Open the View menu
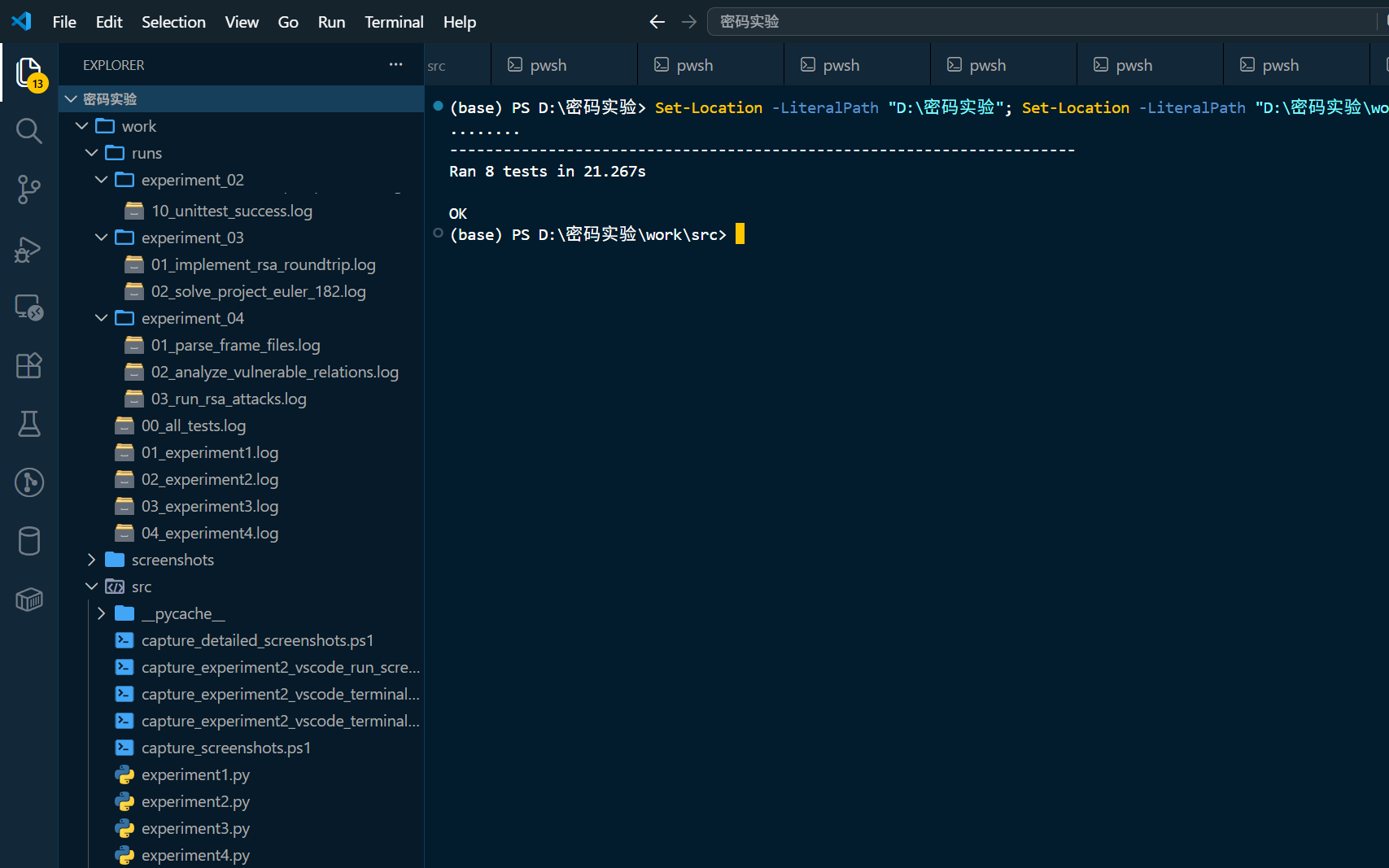Viewport: 1389px width, 868px height. point(242,22)
